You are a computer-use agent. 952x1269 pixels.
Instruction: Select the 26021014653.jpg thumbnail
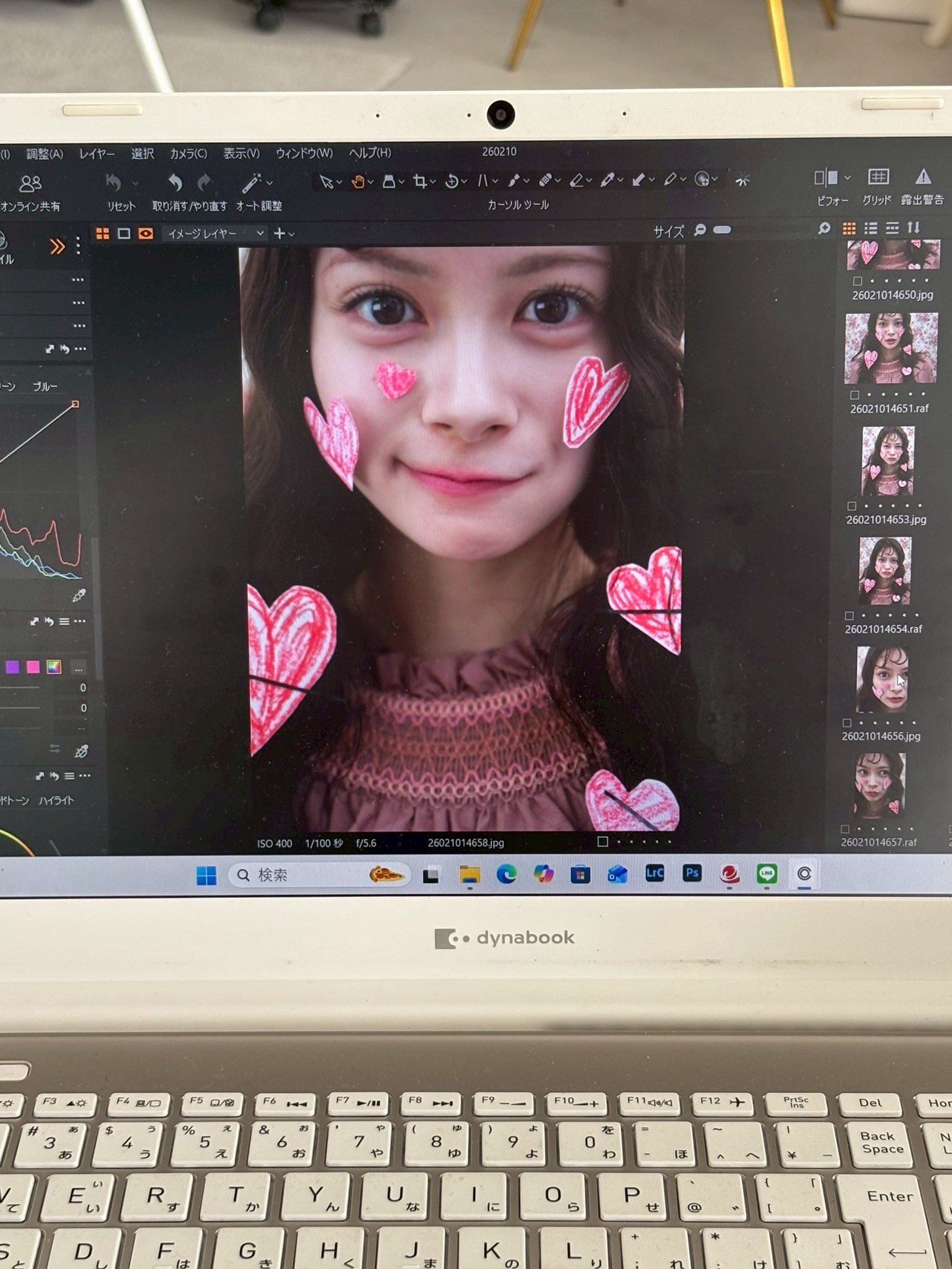pos(887,461)
